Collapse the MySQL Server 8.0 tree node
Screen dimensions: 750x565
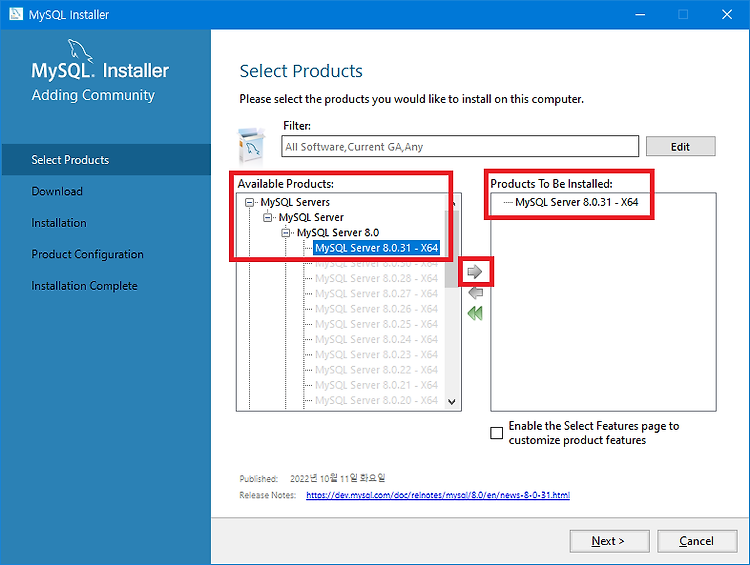pos(286,233)
